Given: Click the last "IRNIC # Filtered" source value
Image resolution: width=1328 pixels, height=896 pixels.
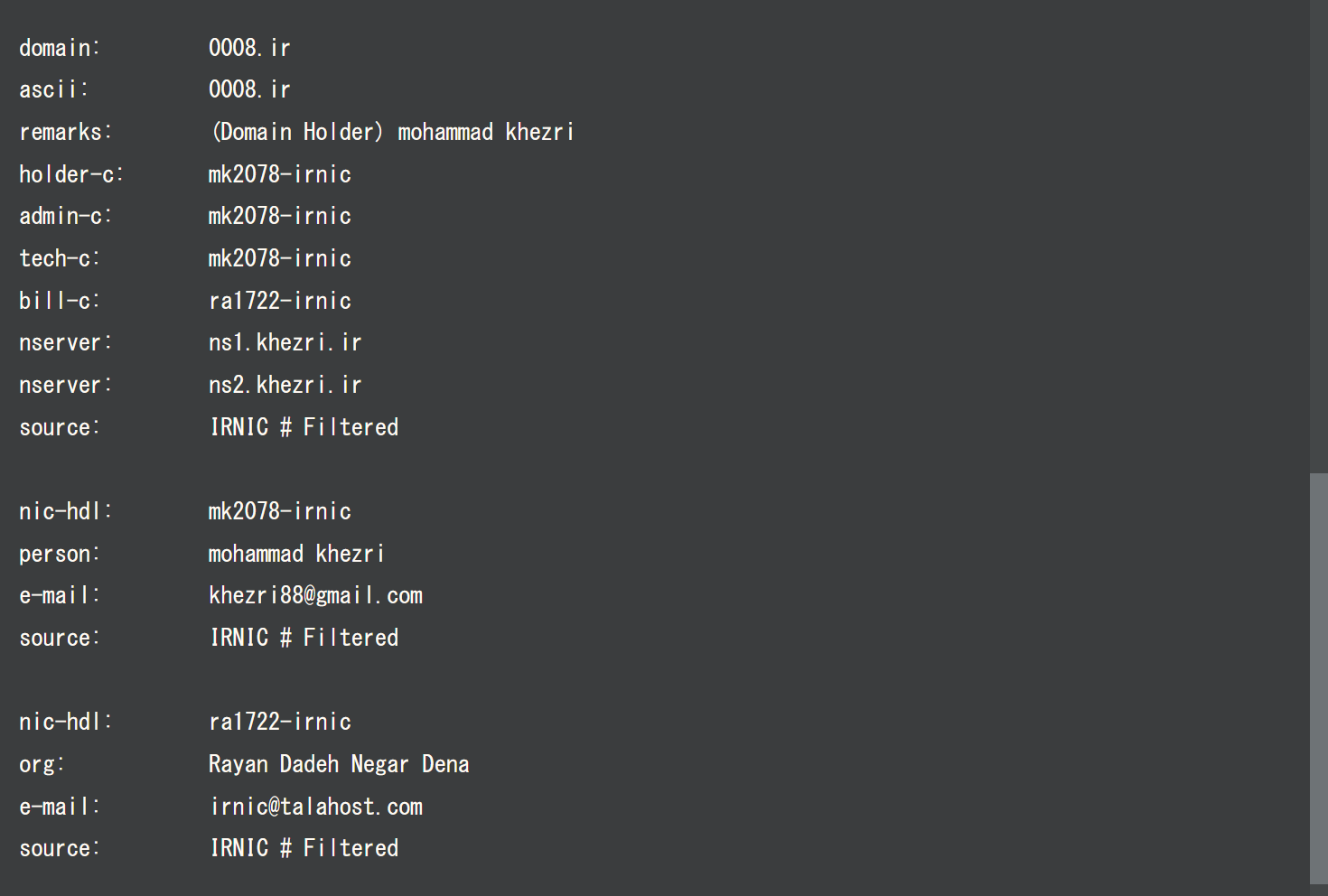Looking at the screenshot, I should tap(304, 848).
